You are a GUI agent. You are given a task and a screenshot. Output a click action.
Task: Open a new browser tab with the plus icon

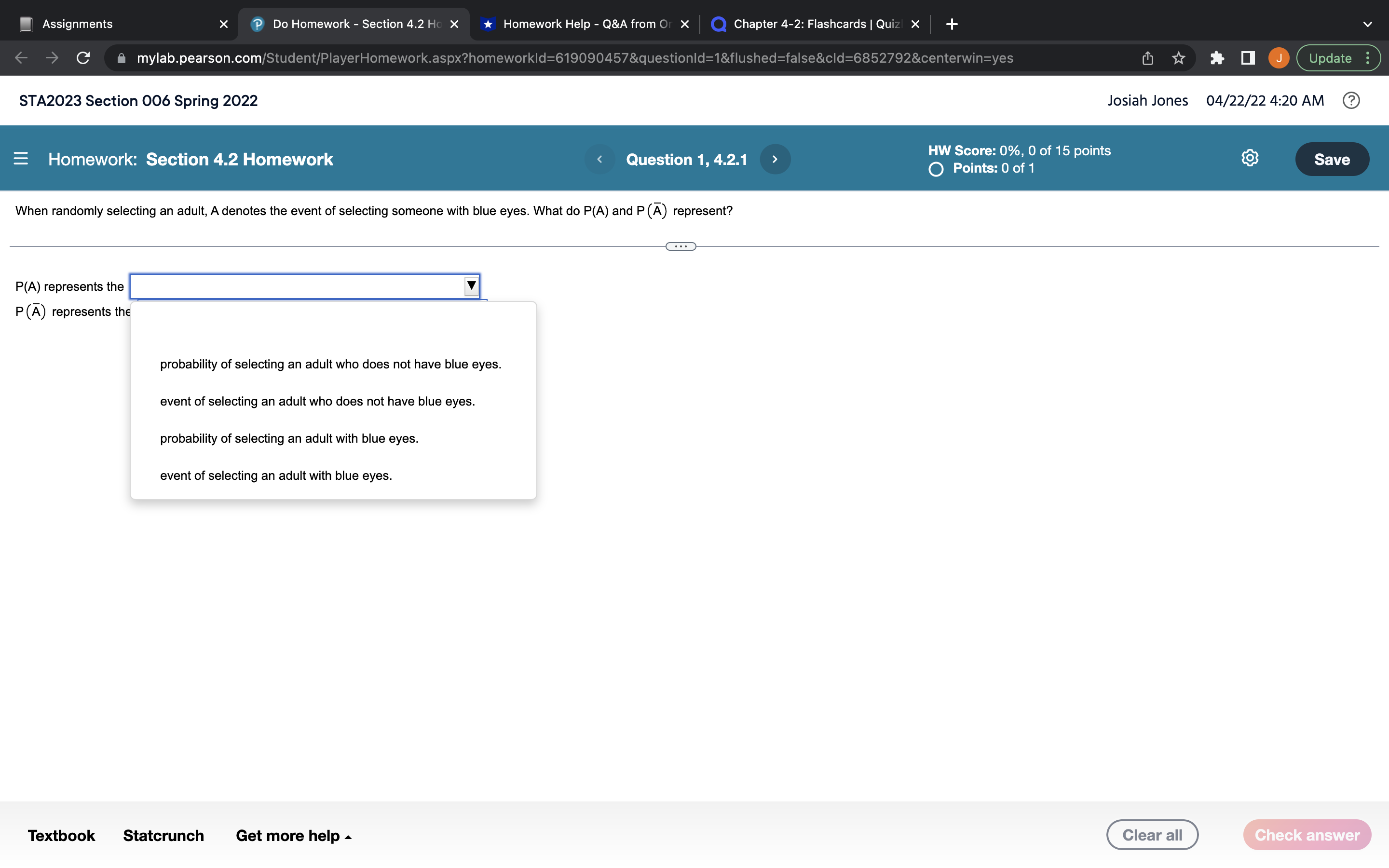[x=951, y=24]
